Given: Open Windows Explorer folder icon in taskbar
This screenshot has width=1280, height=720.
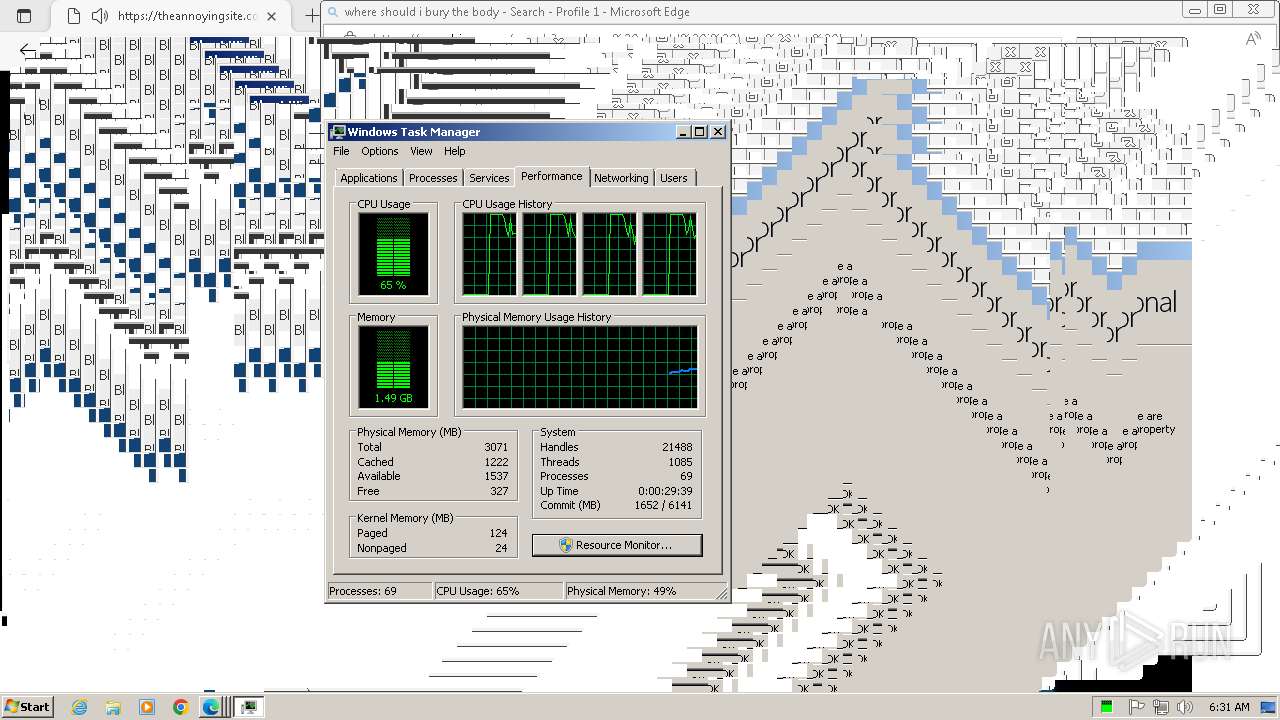Looking at the screenshot, I should 113,707.
